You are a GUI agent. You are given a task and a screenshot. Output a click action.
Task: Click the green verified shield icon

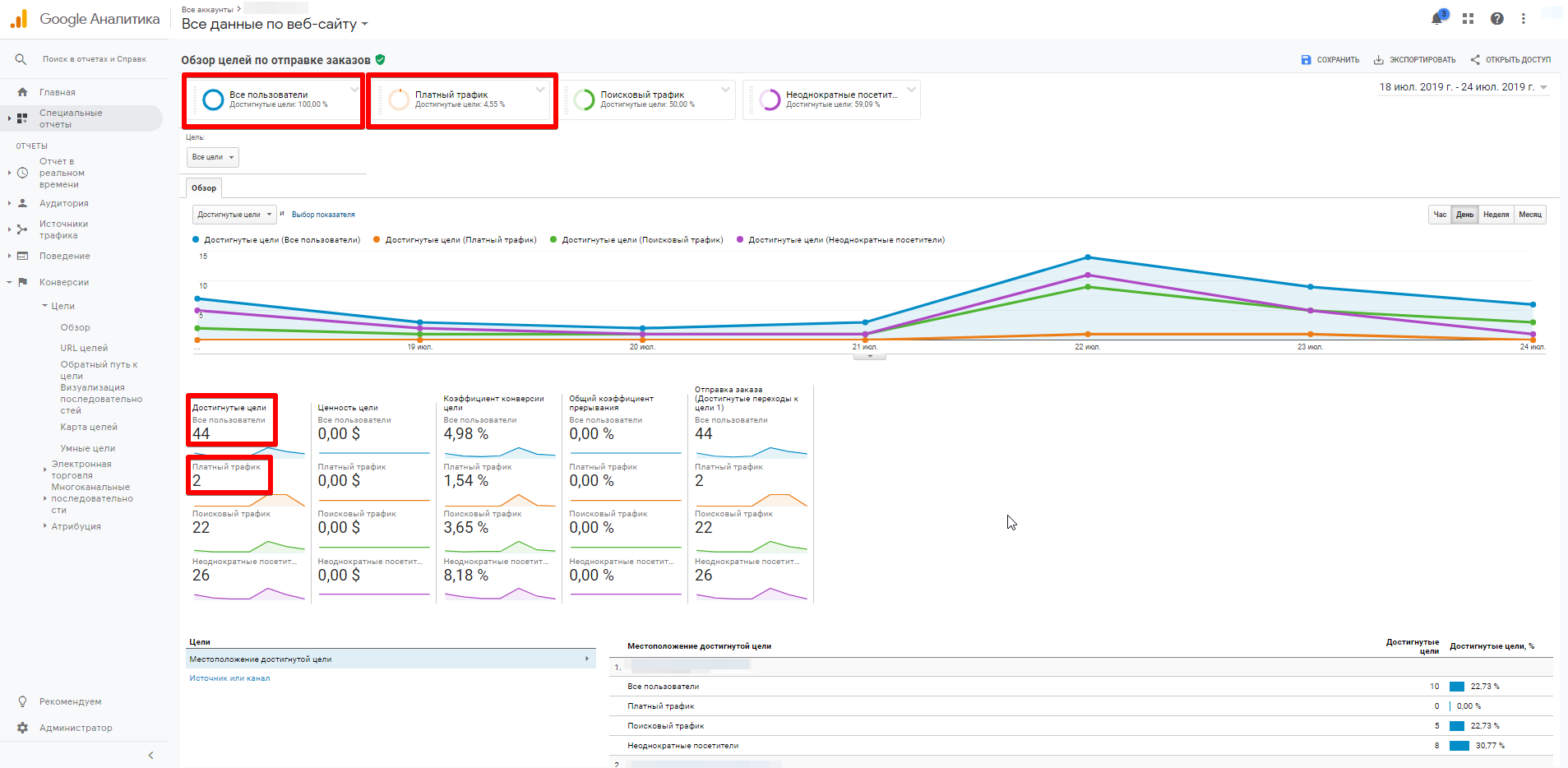[380, 59]
